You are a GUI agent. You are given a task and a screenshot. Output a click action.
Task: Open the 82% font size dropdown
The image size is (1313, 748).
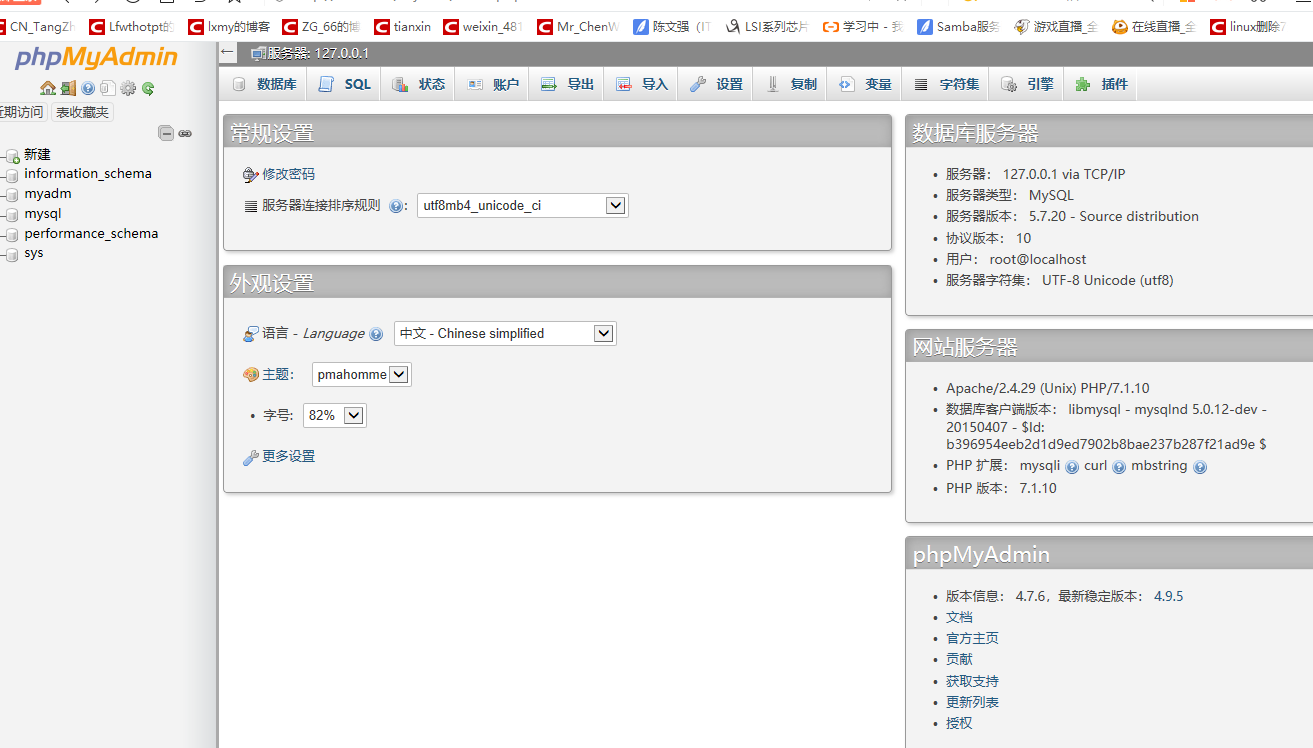[x=335, y=415]
